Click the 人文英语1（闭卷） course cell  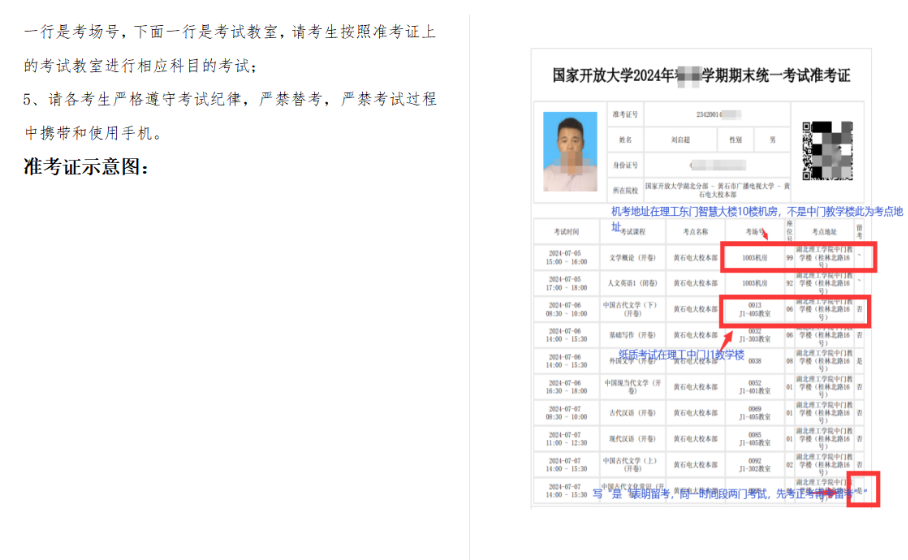click(633, 283)
